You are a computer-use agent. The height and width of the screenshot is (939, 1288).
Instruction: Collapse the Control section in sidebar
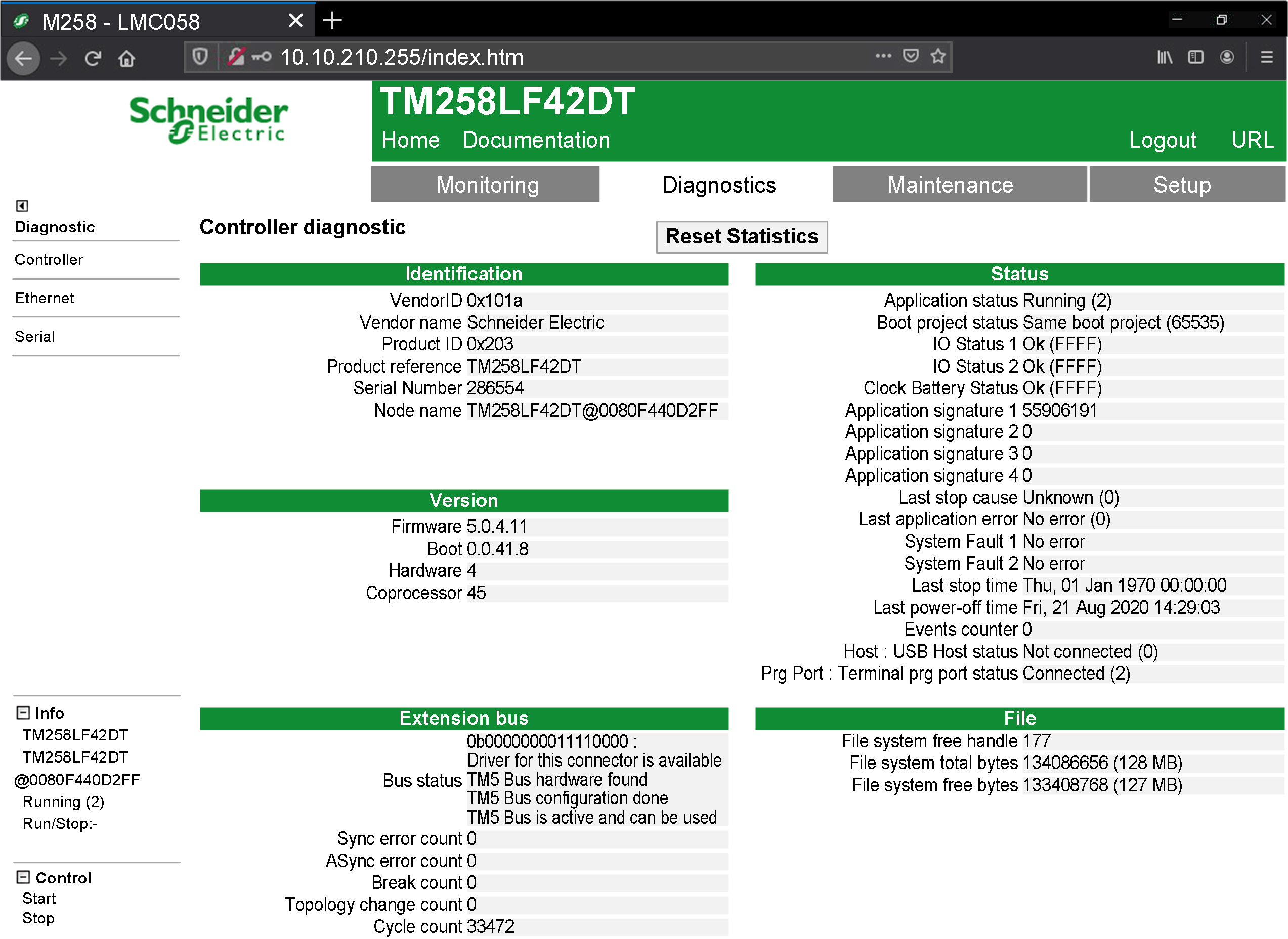pyautogui.click(x=23, y=878)
